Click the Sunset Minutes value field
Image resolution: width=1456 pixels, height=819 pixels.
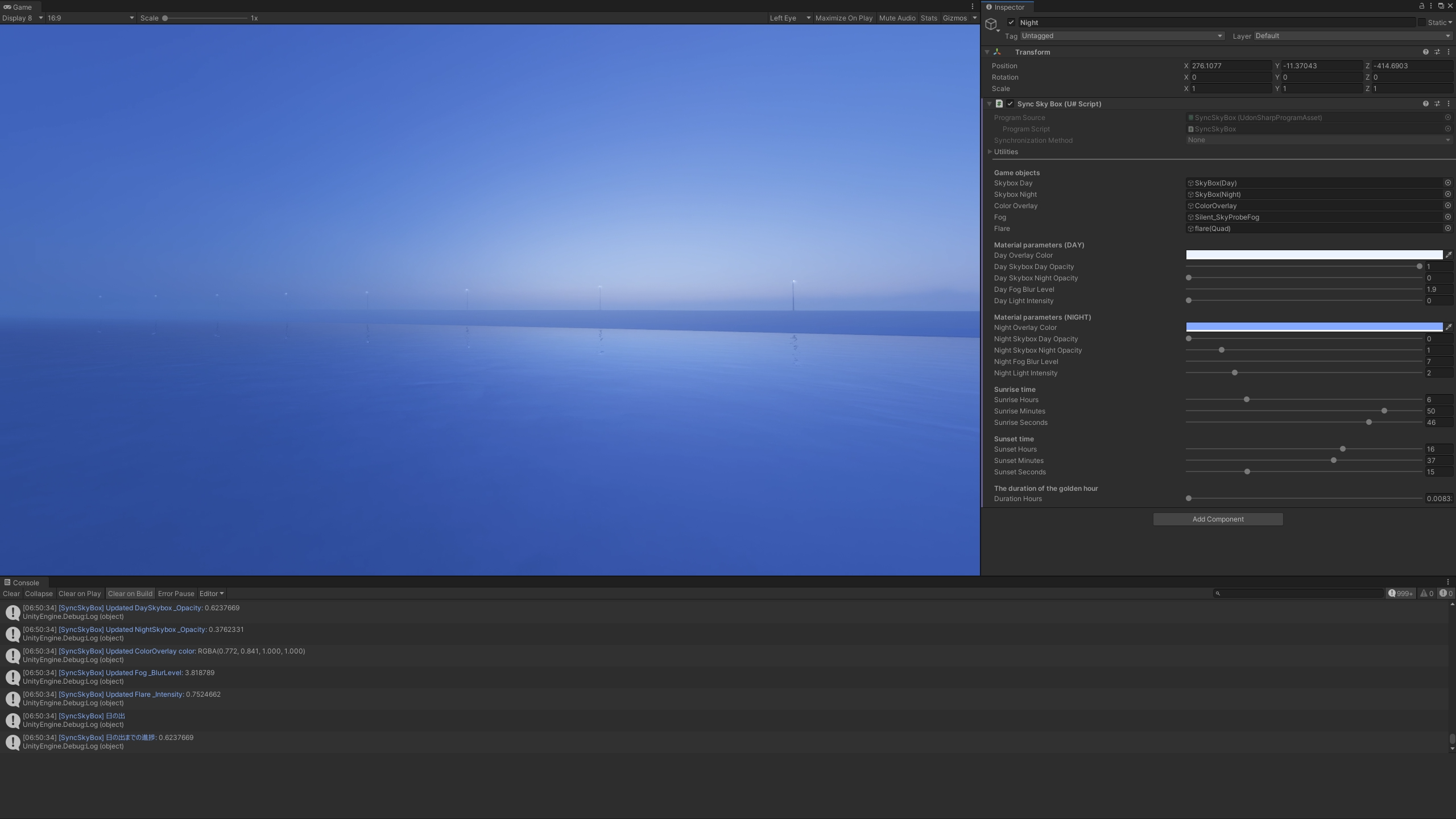tap(1439, 460)
